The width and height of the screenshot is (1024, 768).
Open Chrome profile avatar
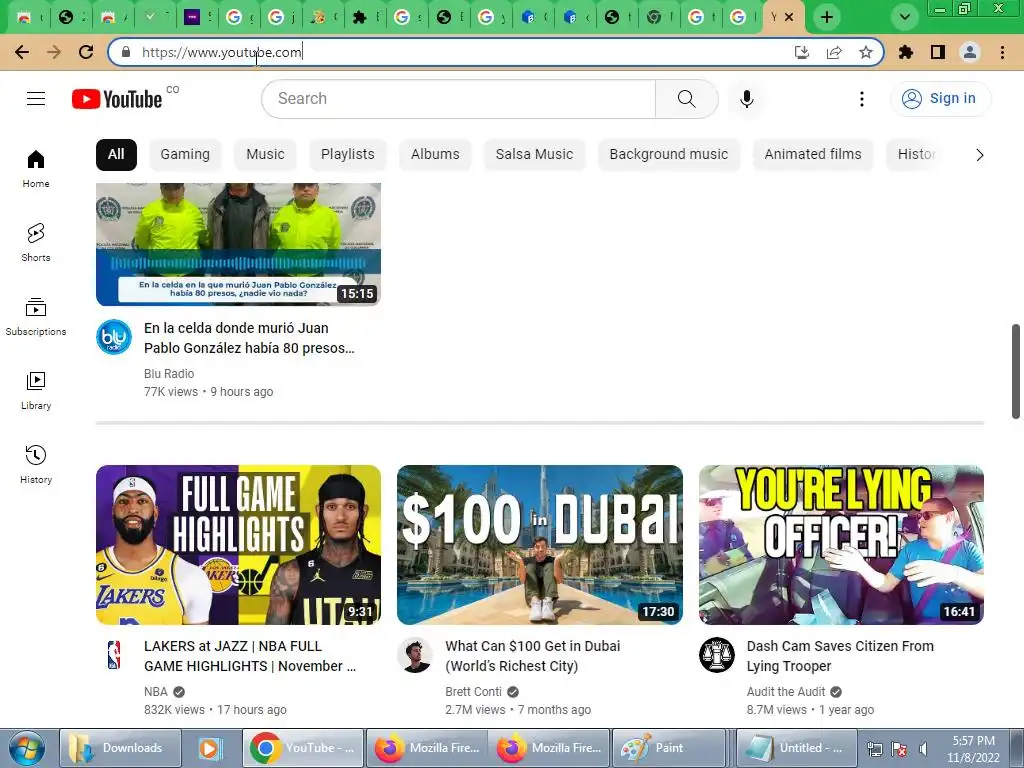(970, 52)
